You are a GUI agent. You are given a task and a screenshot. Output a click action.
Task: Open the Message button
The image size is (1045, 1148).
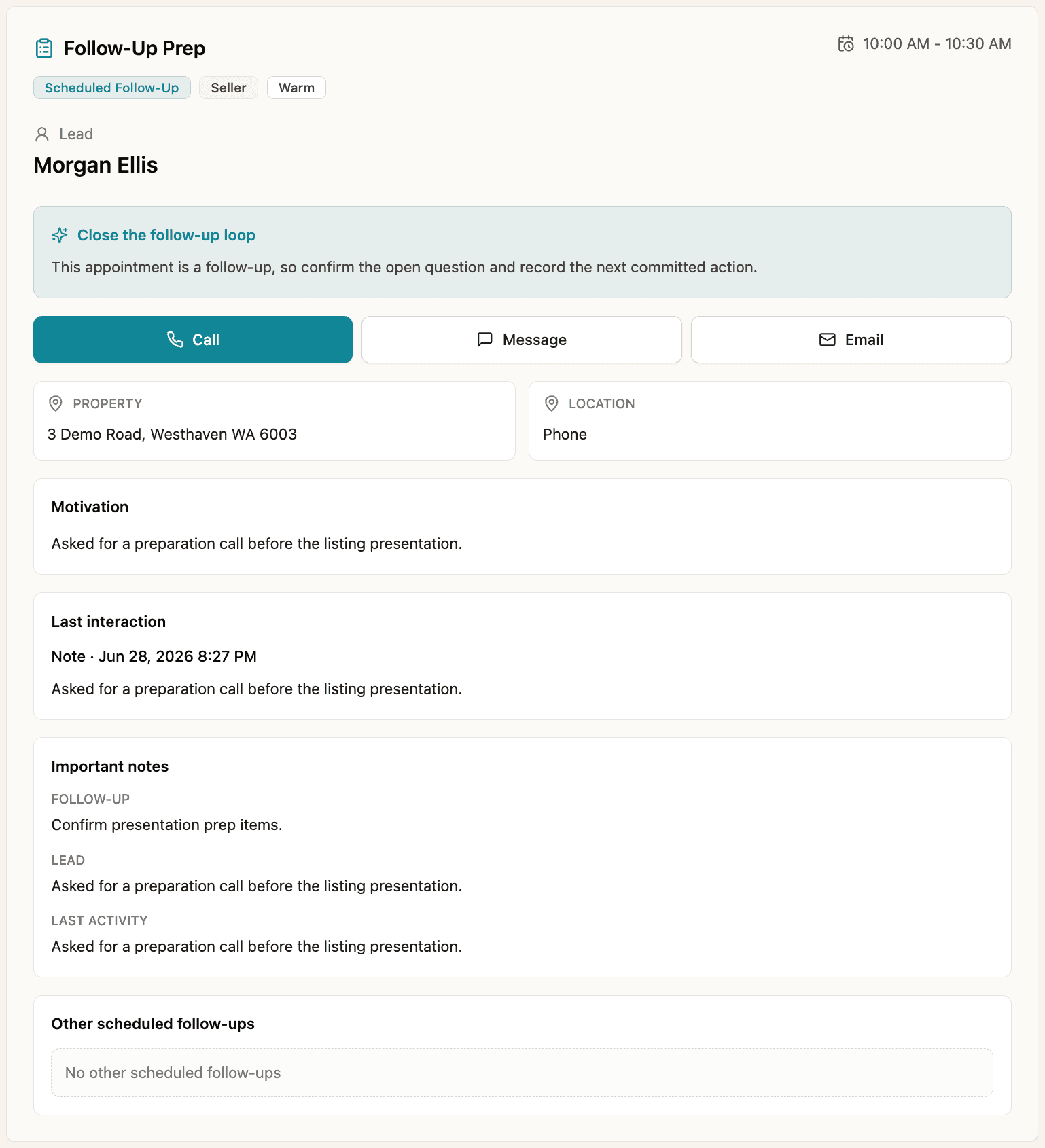click(522, 340)
